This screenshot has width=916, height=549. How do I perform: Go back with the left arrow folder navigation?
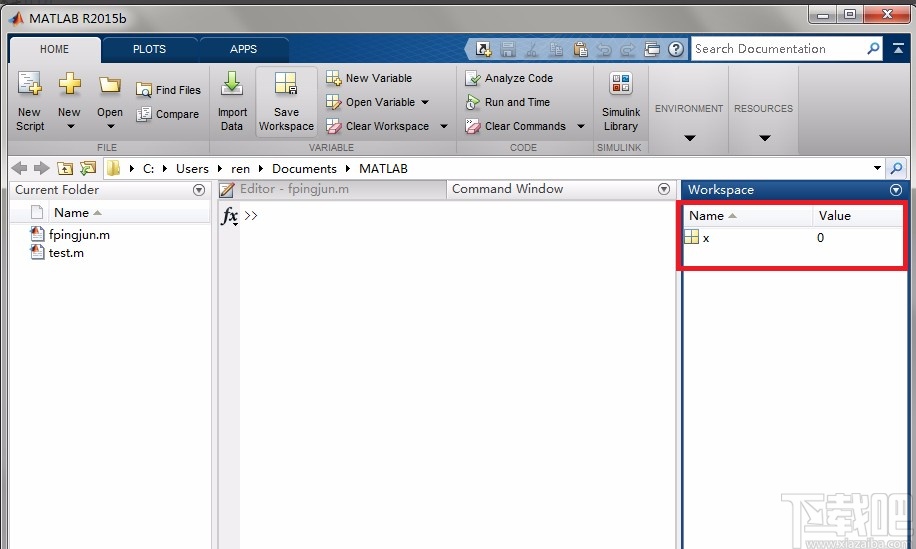19,169
